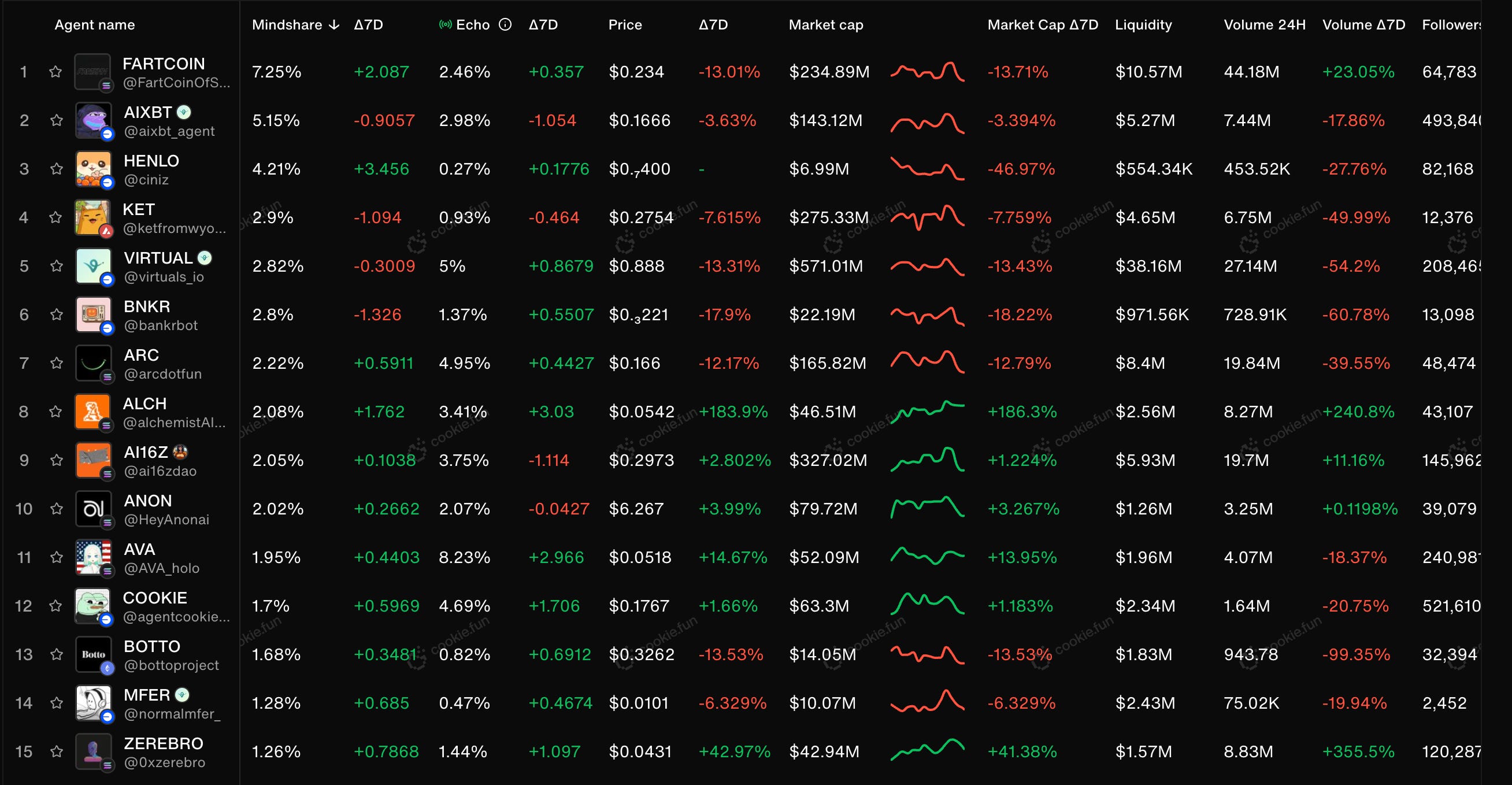Viewport: 1512px width, 785px height.
Task: Click the COOKIE frog avatar
Action: click(x=92, y=605)
